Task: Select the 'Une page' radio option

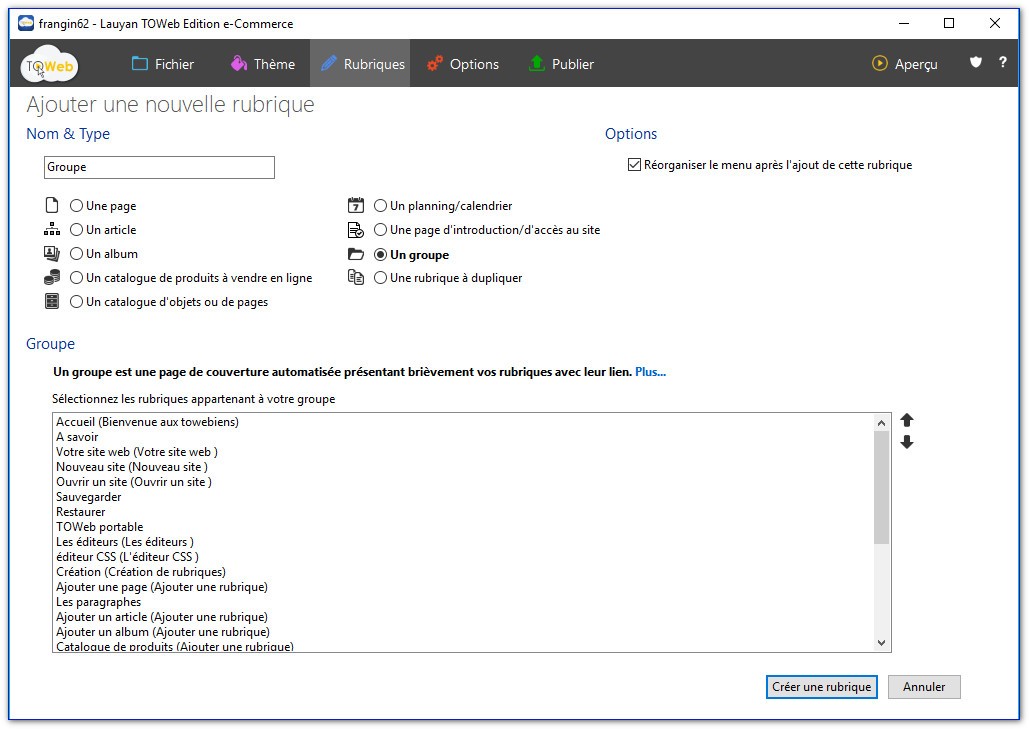Action: [77, 206]
